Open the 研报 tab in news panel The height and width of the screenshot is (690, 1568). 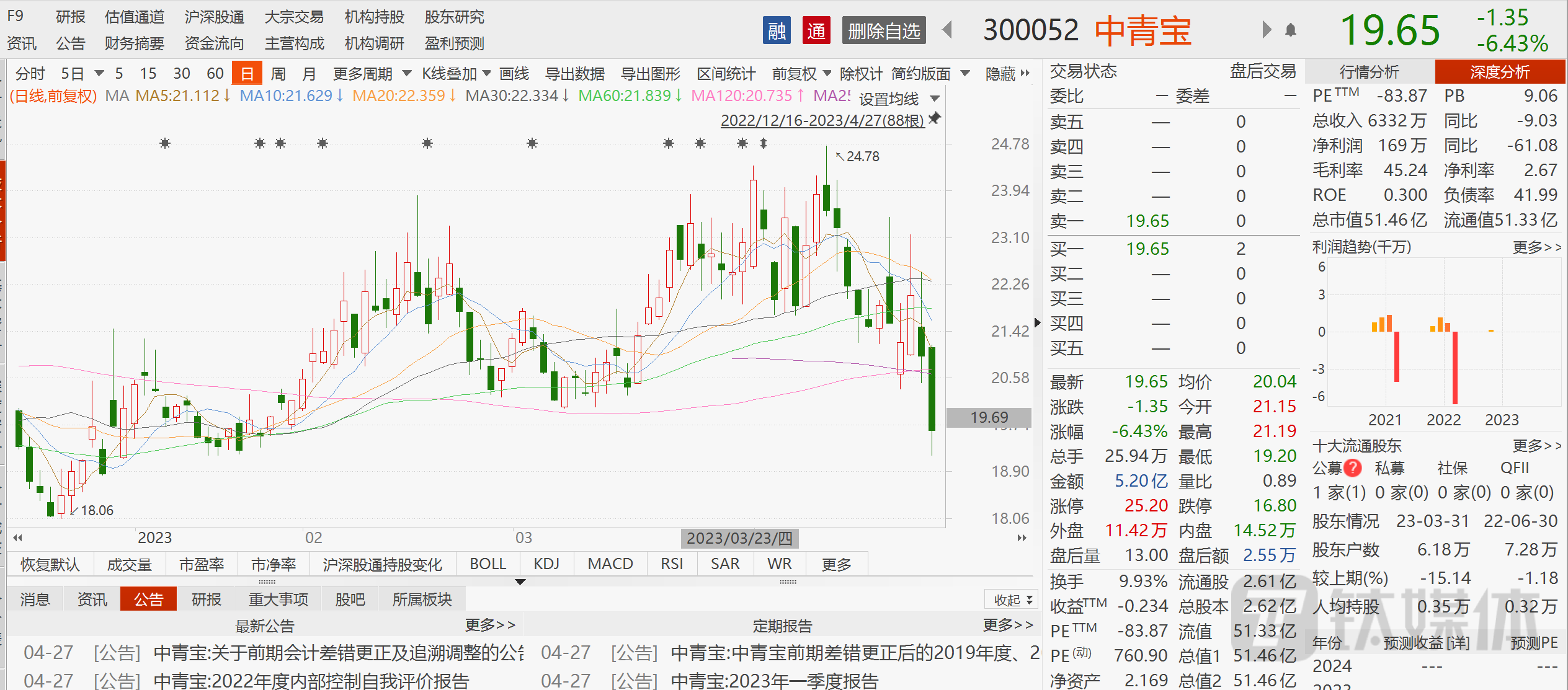click(206, 599)
